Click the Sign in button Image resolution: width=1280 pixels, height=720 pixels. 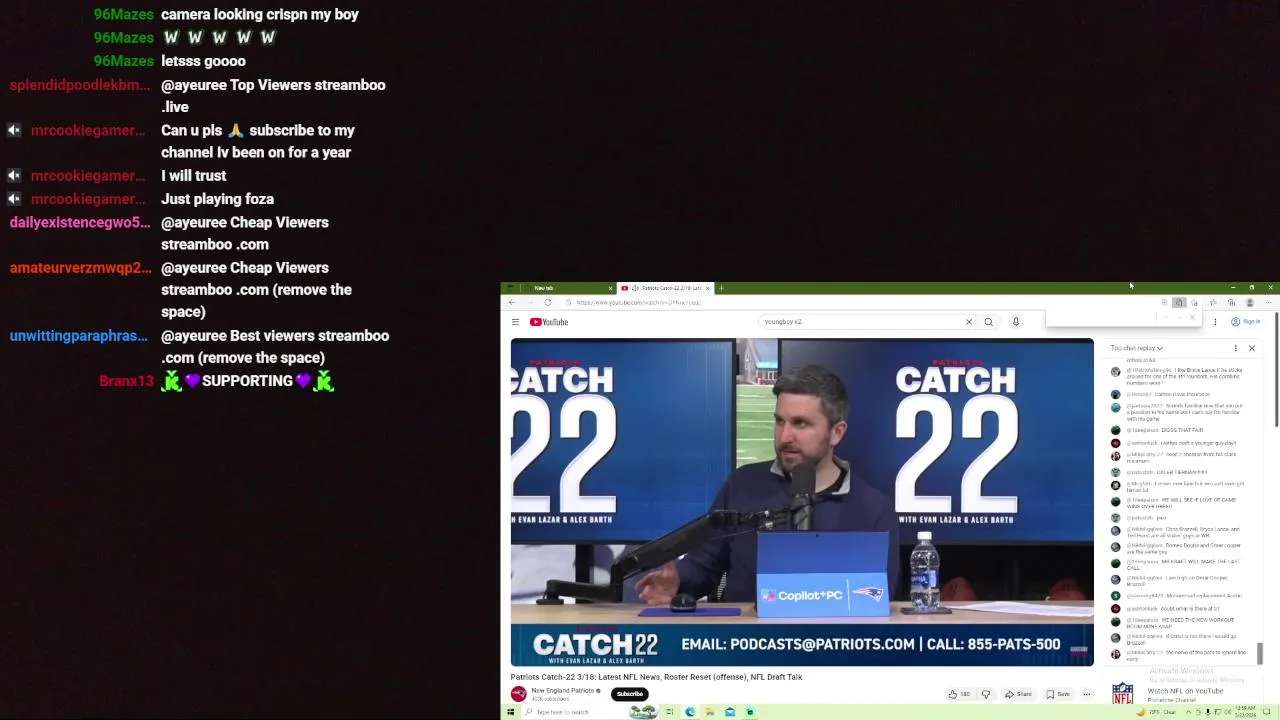1246,322
